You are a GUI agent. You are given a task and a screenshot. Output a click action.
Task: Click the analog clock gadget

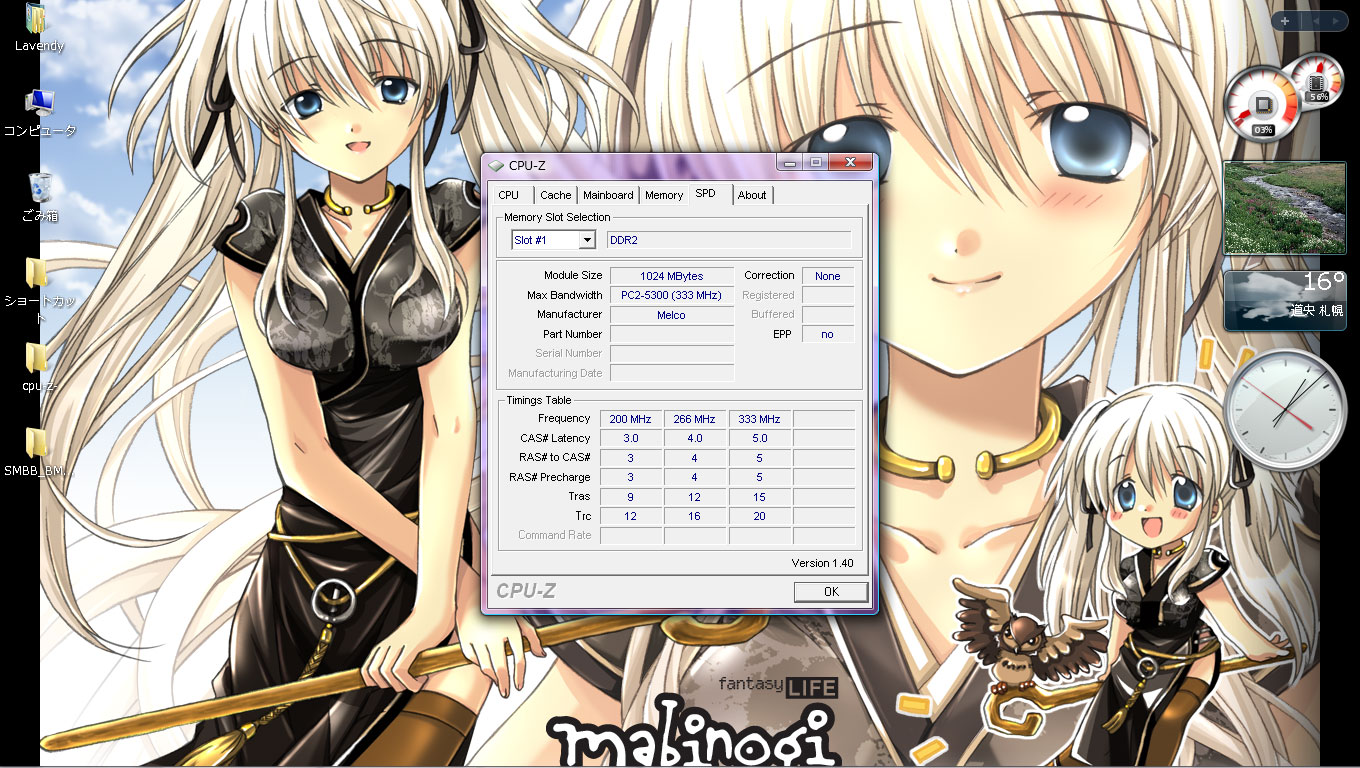click(1285, 410)
